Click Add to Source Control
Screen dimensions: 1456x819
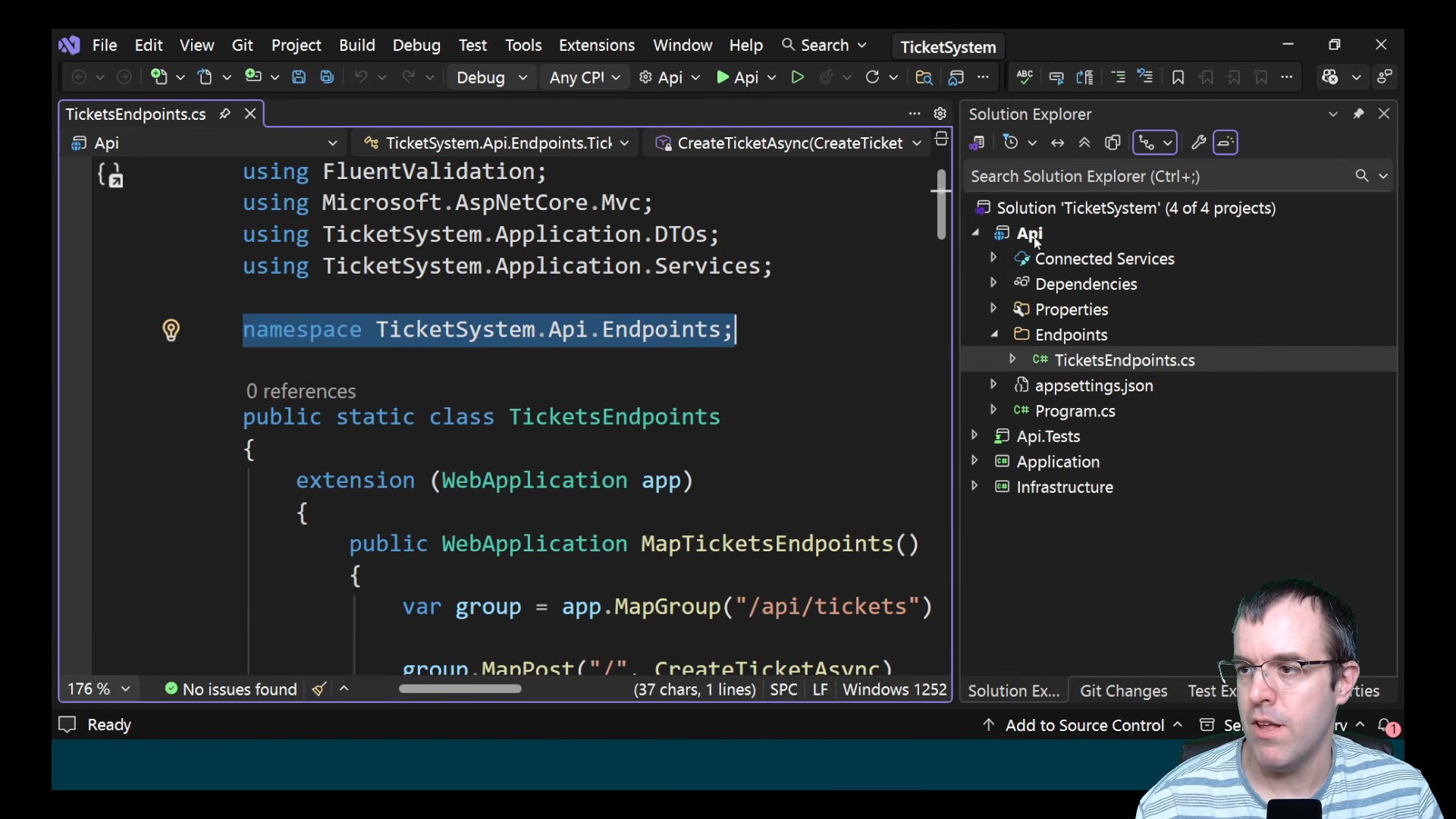(1084, 726)
